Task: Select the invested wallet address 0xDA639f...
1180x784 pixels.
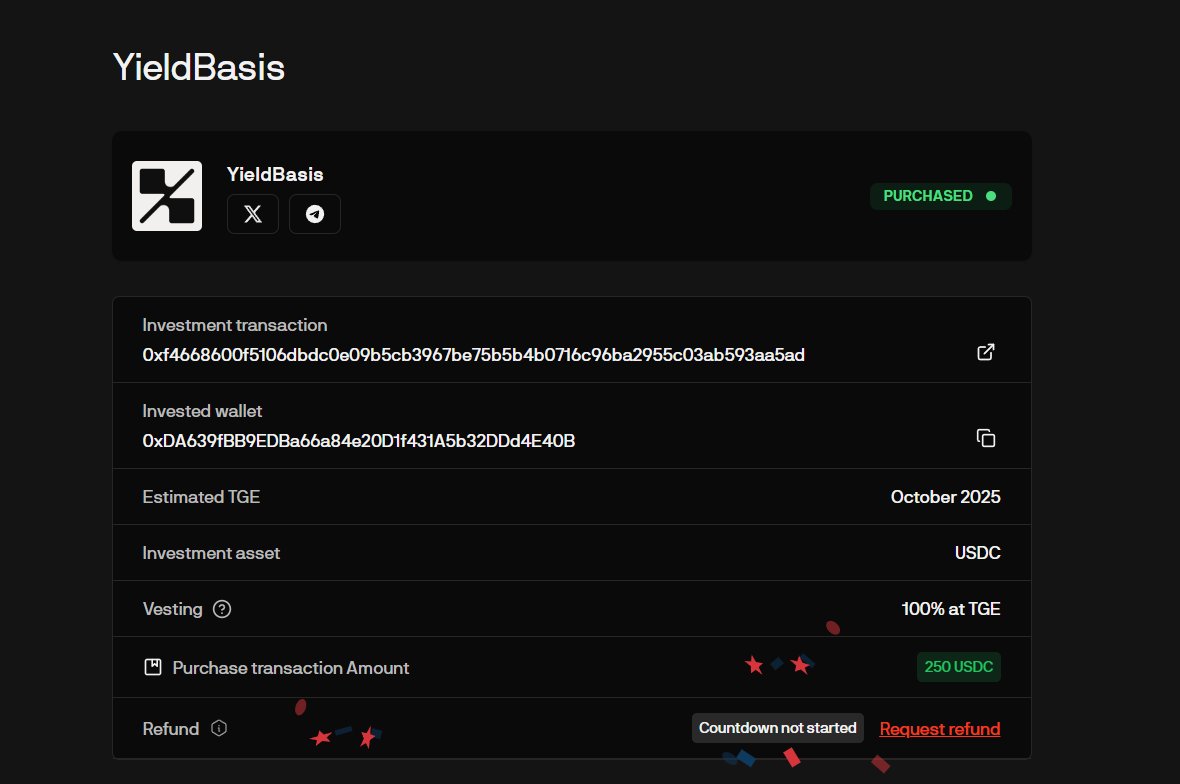Action: click(358, 441)
